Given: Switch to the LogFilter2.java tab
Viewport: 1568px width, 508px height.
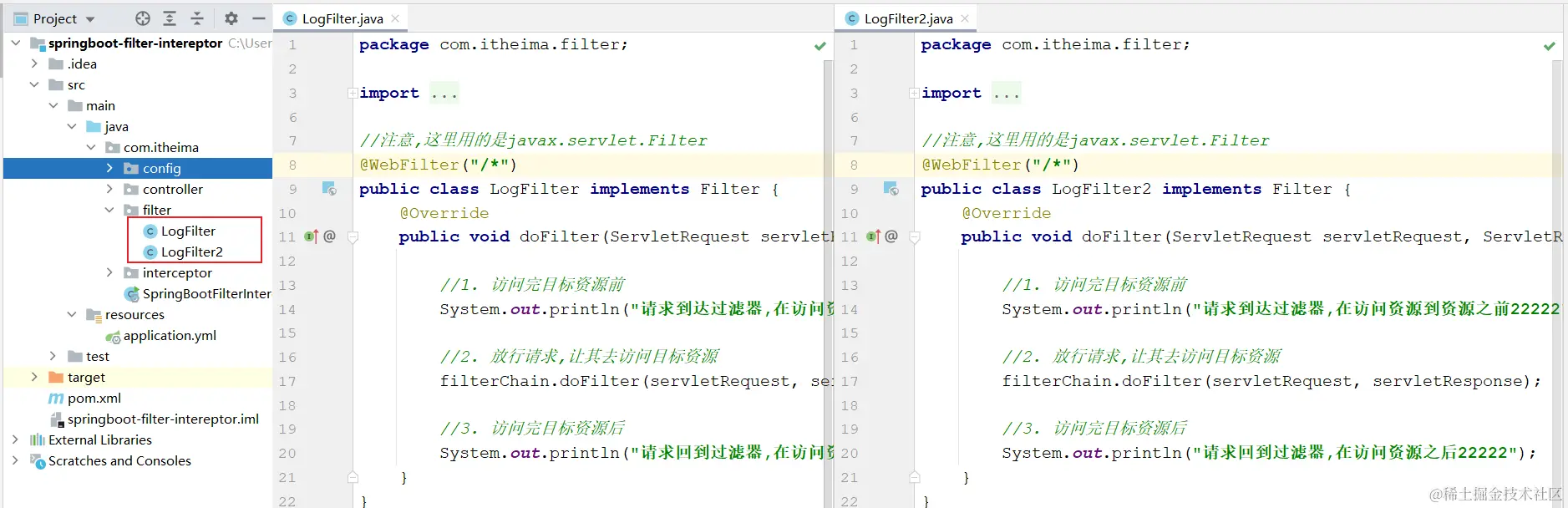Looking at the screenshot, I should point(908,18).
